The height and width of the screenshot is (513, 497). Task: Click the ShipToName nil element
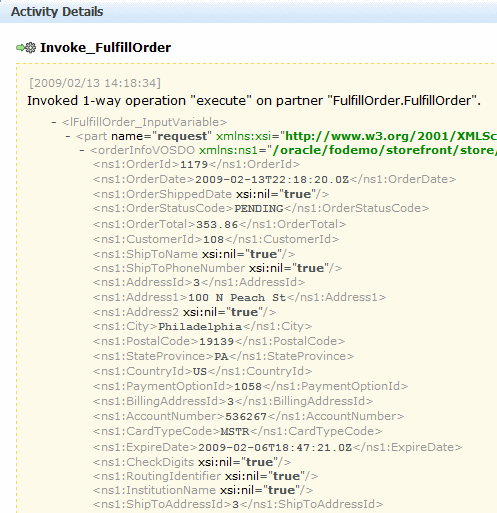tap(194, 254)
